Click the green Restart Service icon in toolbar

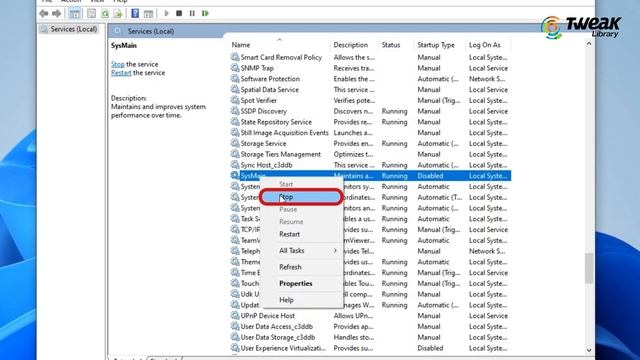[205, 13]
